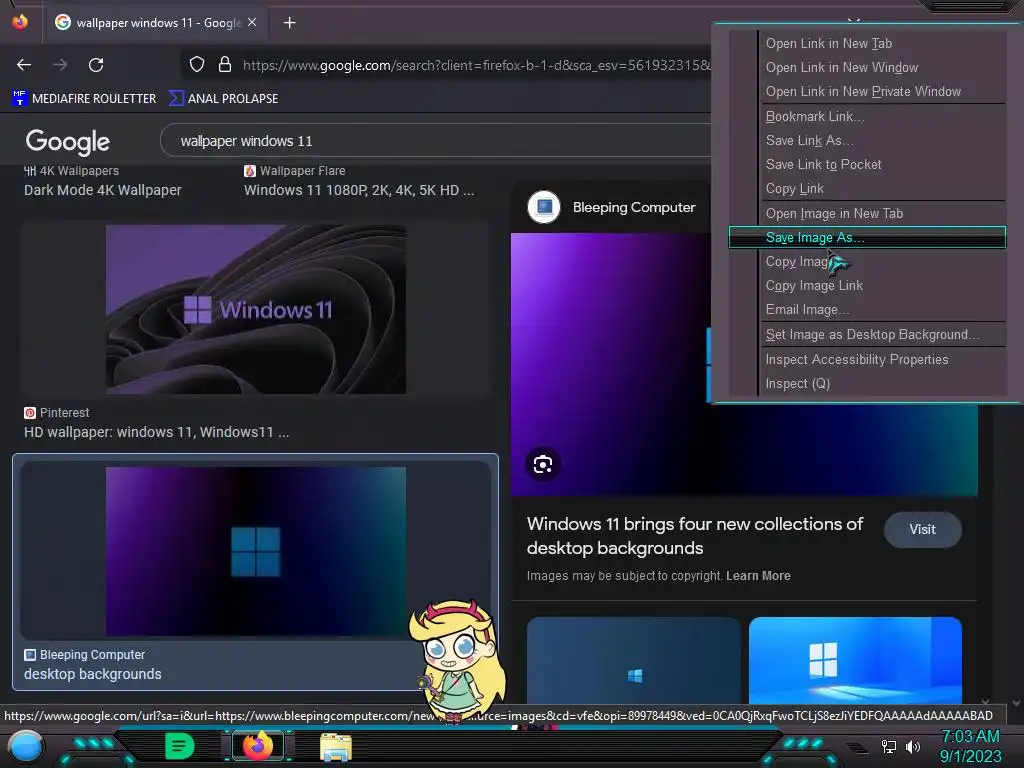Choose Inspect Accessibility Properties
This screenshot has height=768, width=1024.
[867, 360]
